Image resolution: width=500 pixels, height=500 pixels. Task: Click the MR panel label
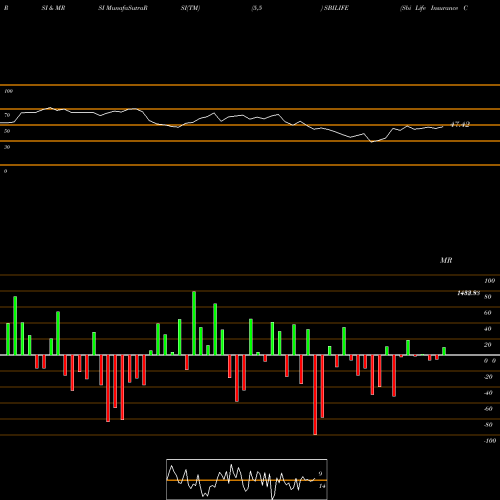click(446, 260)
